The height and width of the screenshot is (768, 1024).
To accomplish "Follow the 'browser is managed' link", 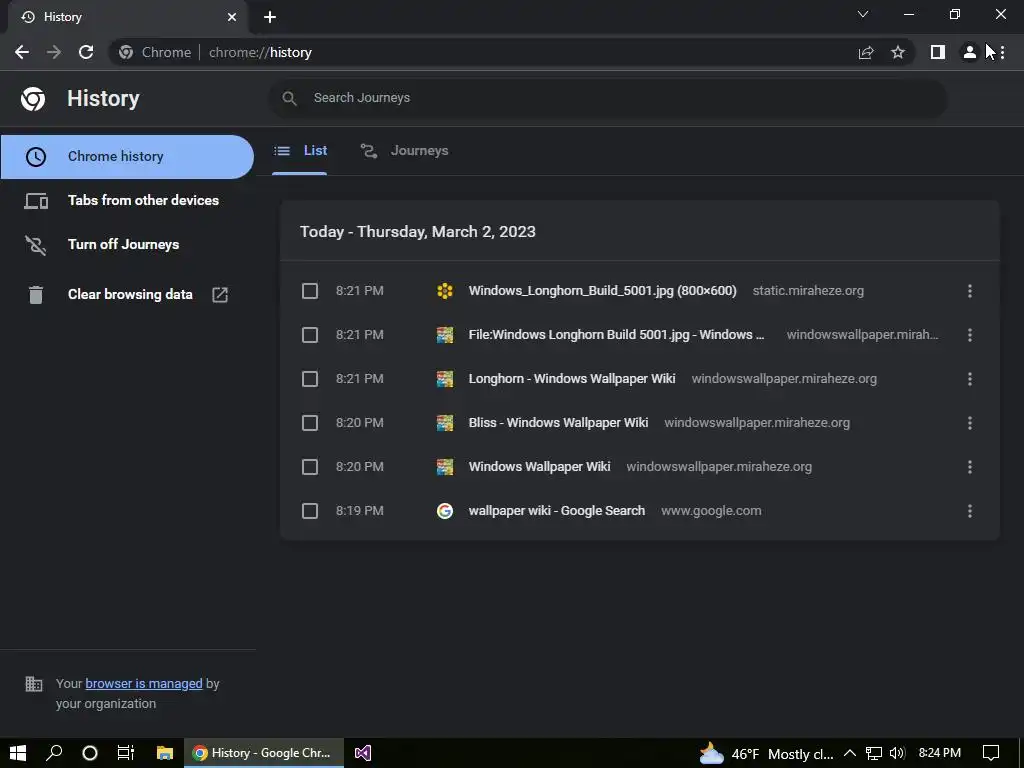I will coord(144,684).
